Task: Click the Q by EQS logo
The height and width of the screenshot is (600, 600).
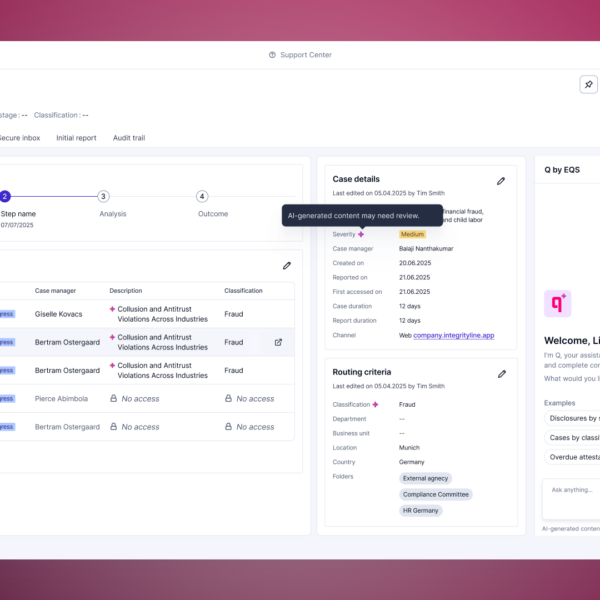Action: 558,303
